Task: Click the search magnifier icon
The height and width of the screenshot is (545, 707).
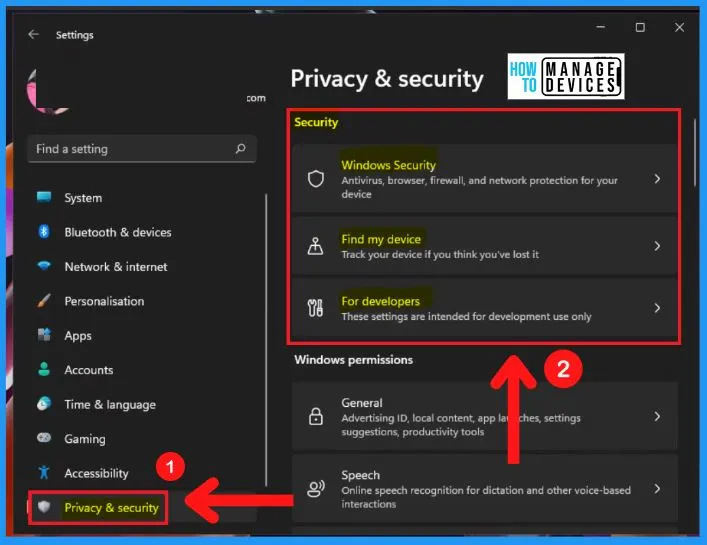Action: click(240, 148)
